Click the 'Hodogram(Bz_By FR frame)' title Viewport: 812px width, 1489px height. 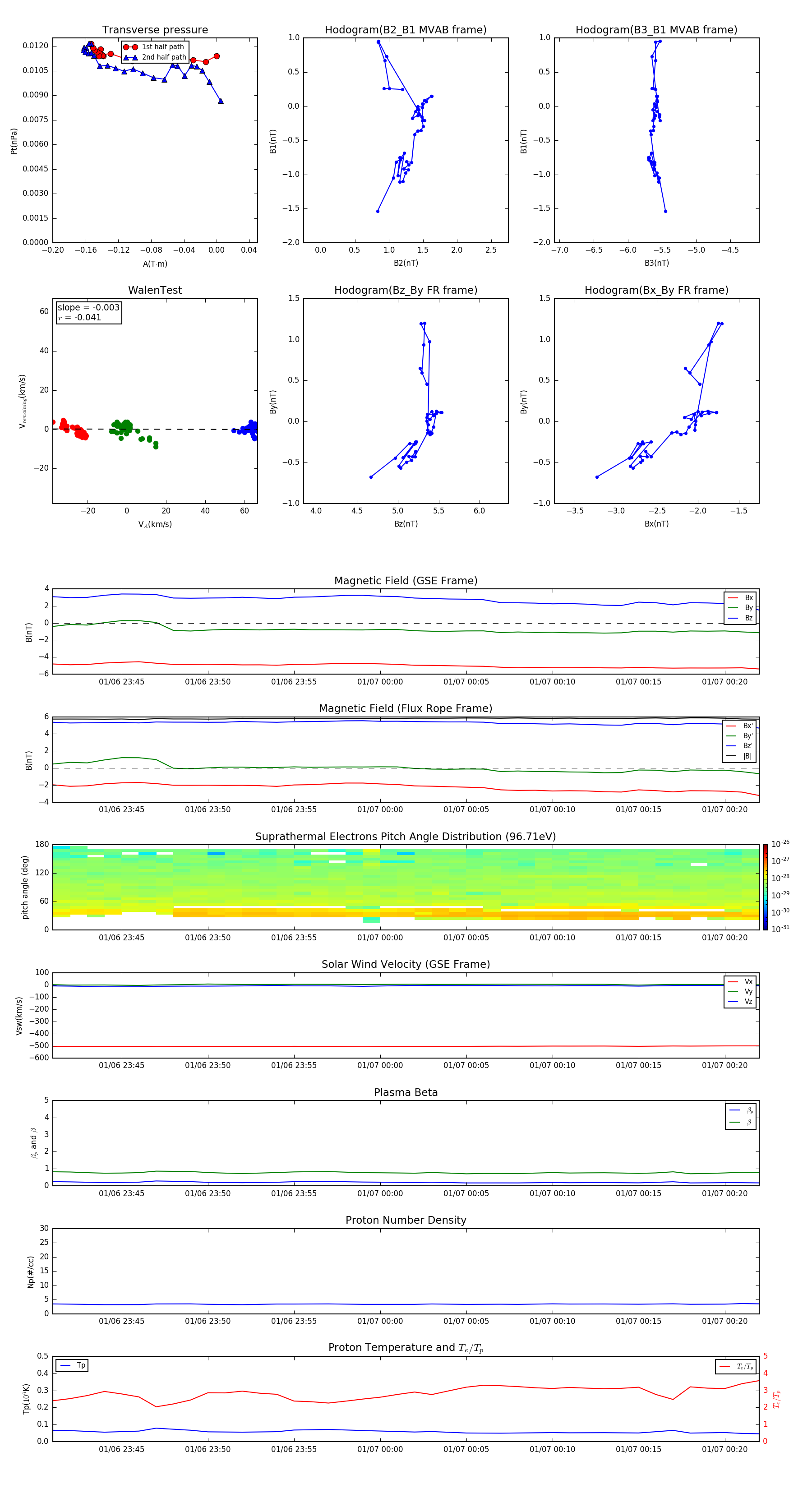406,290
